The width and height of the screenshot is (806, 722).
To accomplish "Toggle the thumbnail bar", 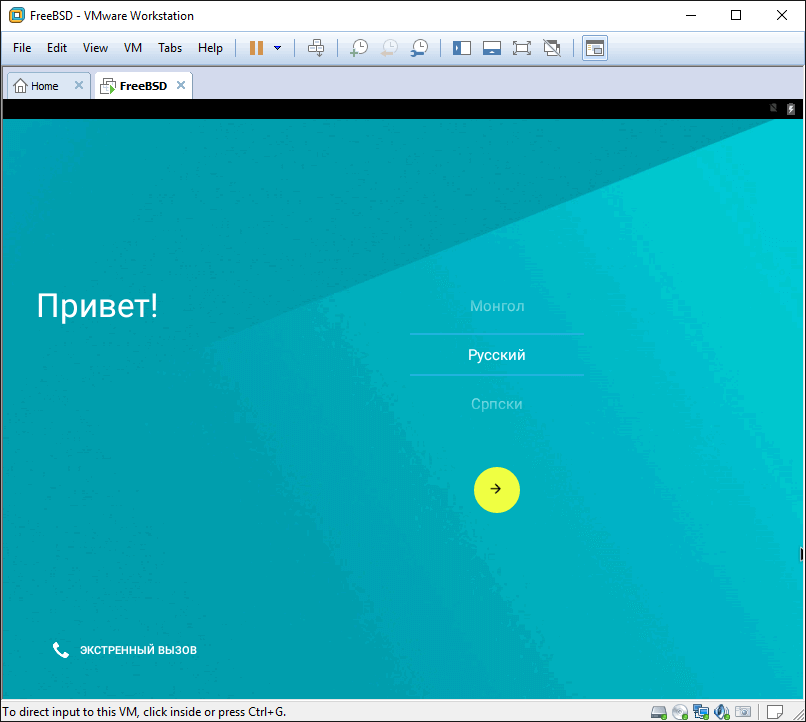I will pyautogui.click(x=492, y=48).
